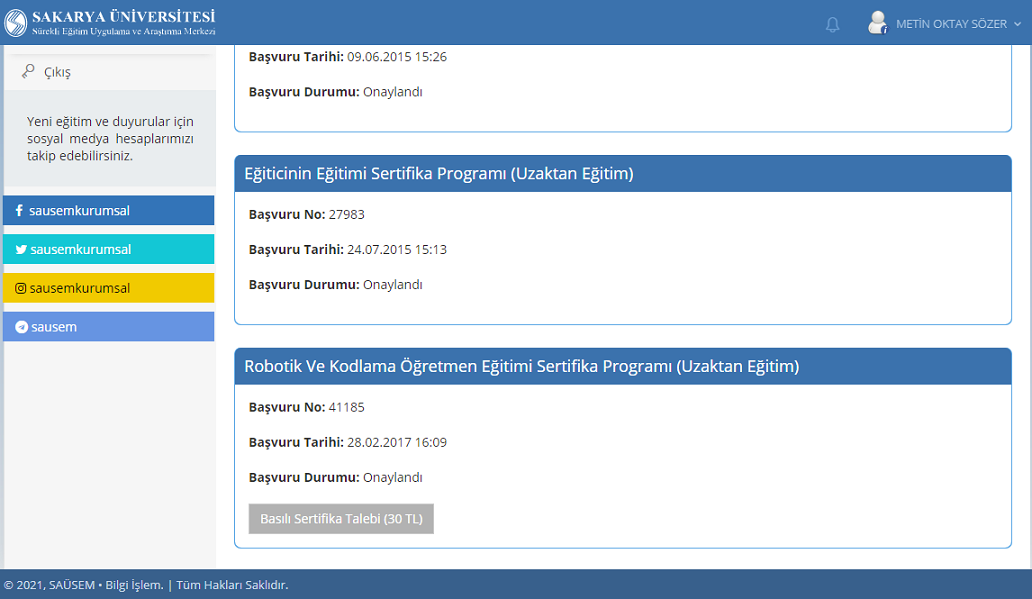Image resolution: width=1032 pixels, height=599 pixels.
Task: Click the user profile avatar icon
Action: (x=877, y=22)
